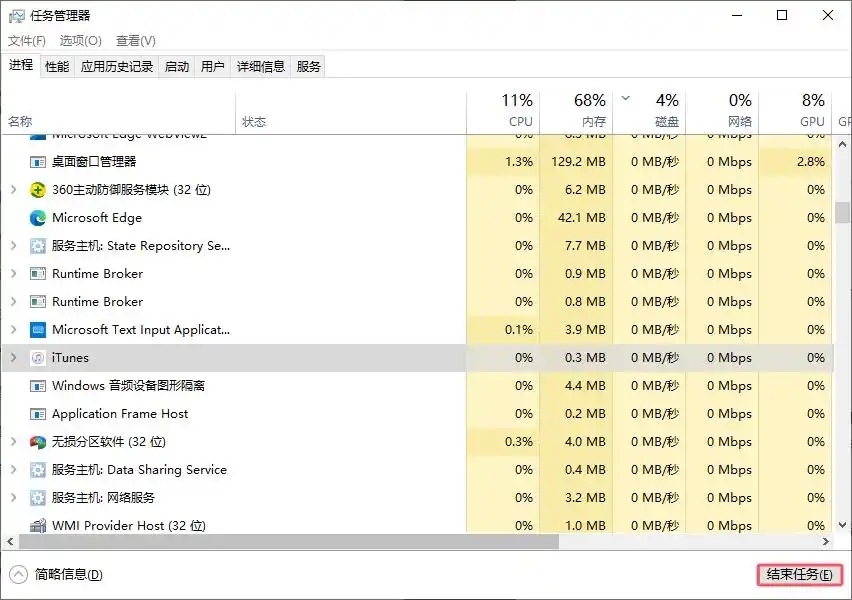Click the horizontal scrollbar thumb

289,541
